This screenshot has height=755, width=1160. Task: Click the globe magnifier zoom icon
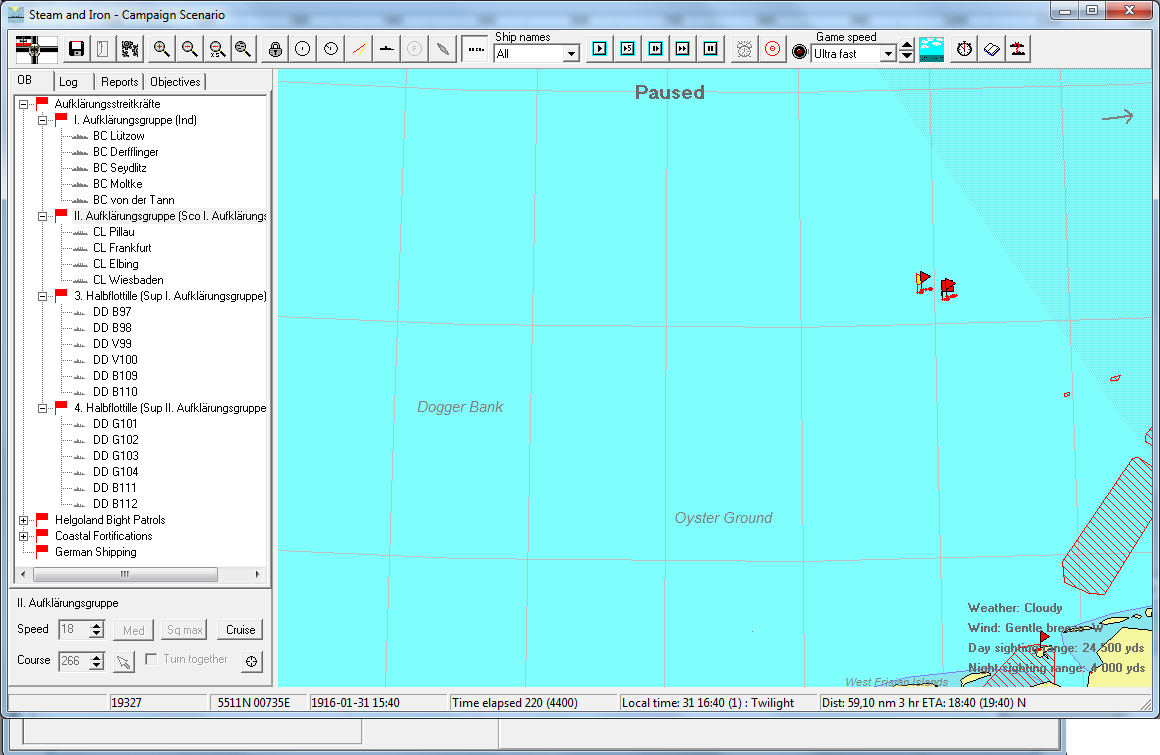pos(243,50)
